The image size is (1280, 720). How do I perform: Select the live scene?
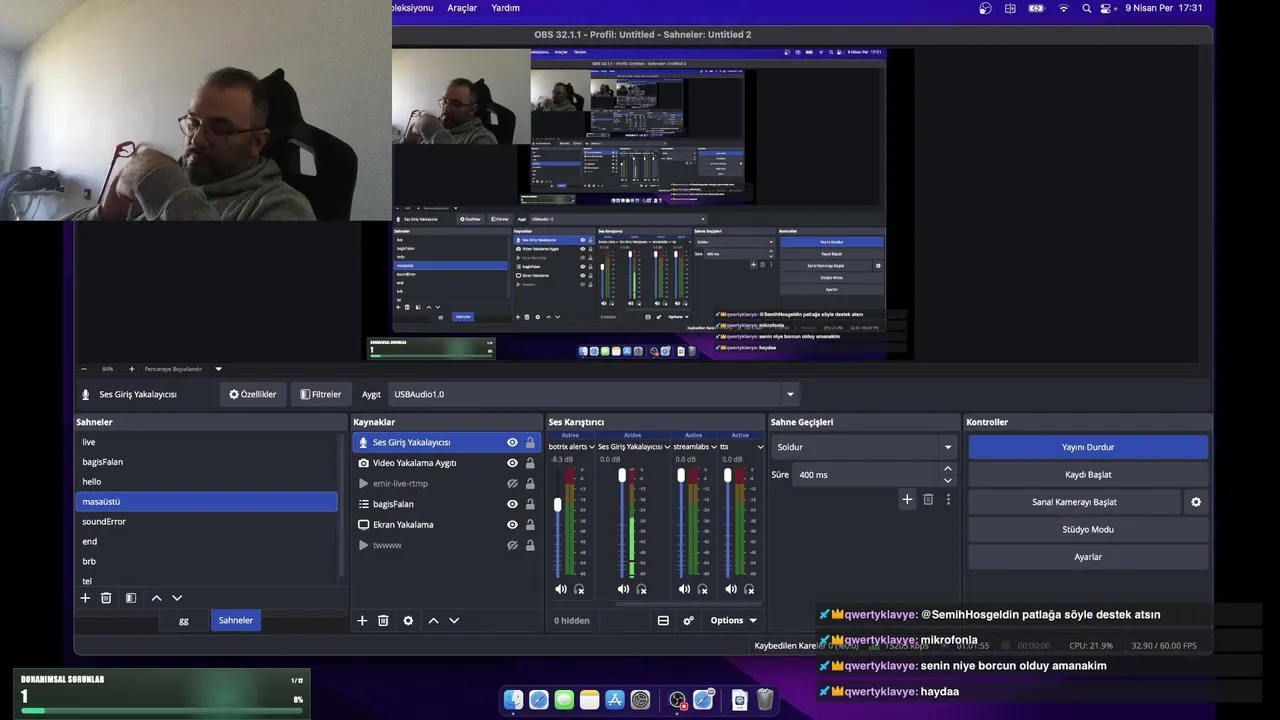pos(207,442)
